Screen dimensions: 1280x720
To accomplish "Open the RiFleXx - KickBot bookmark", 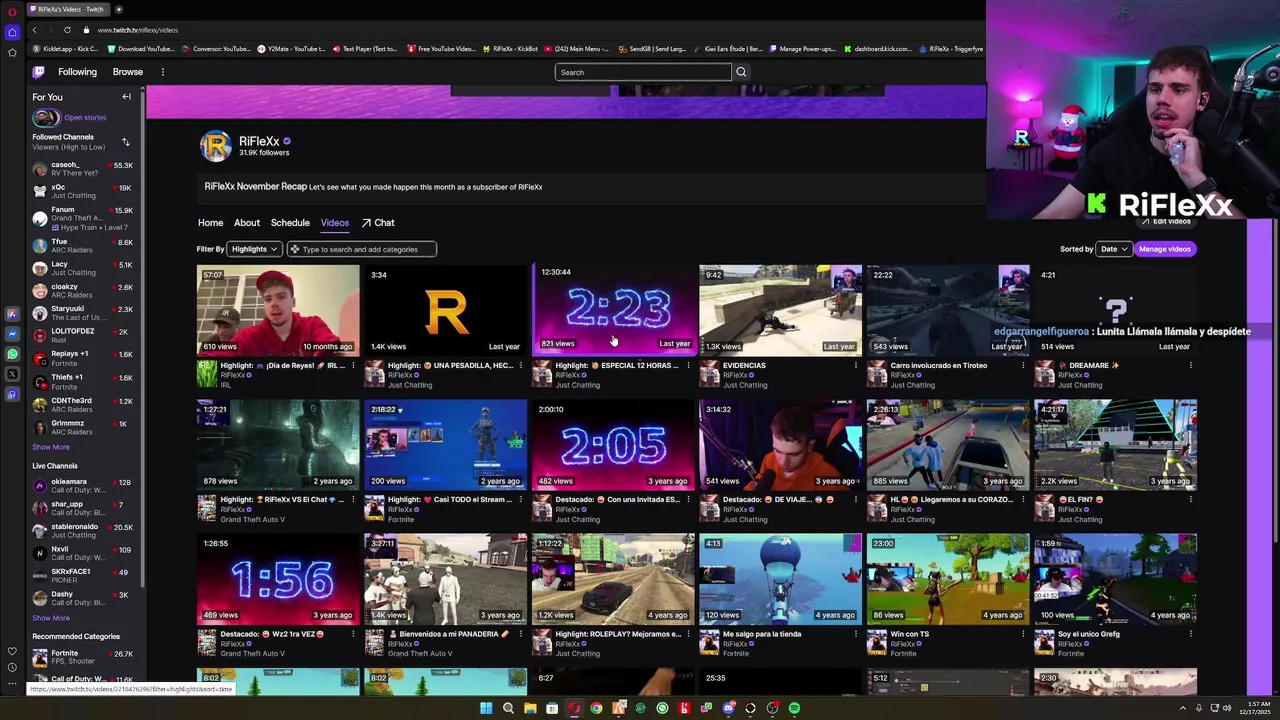I will 510,49.
